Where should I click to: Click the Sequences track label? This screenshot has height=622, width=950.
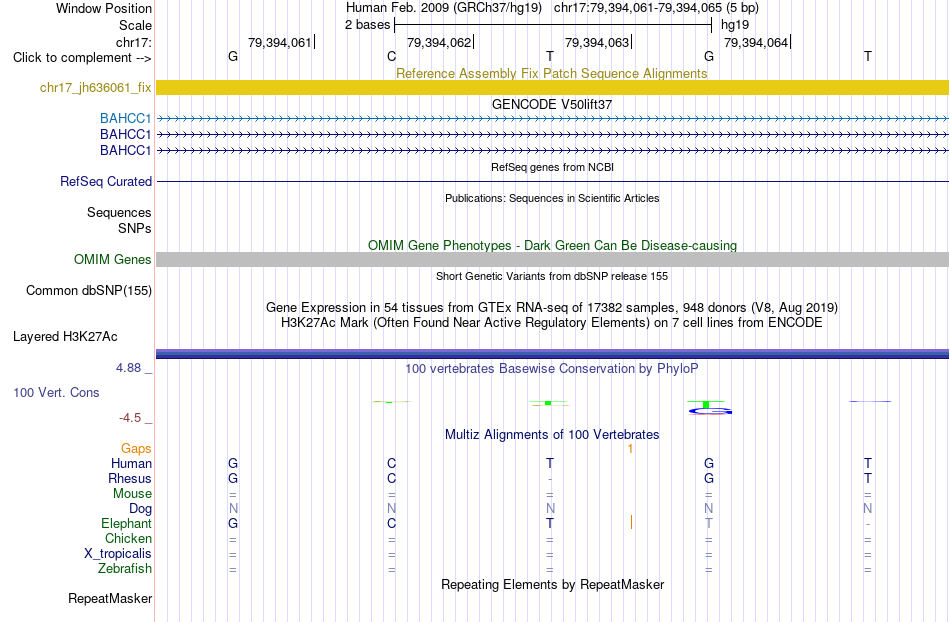tap(119, 213)
